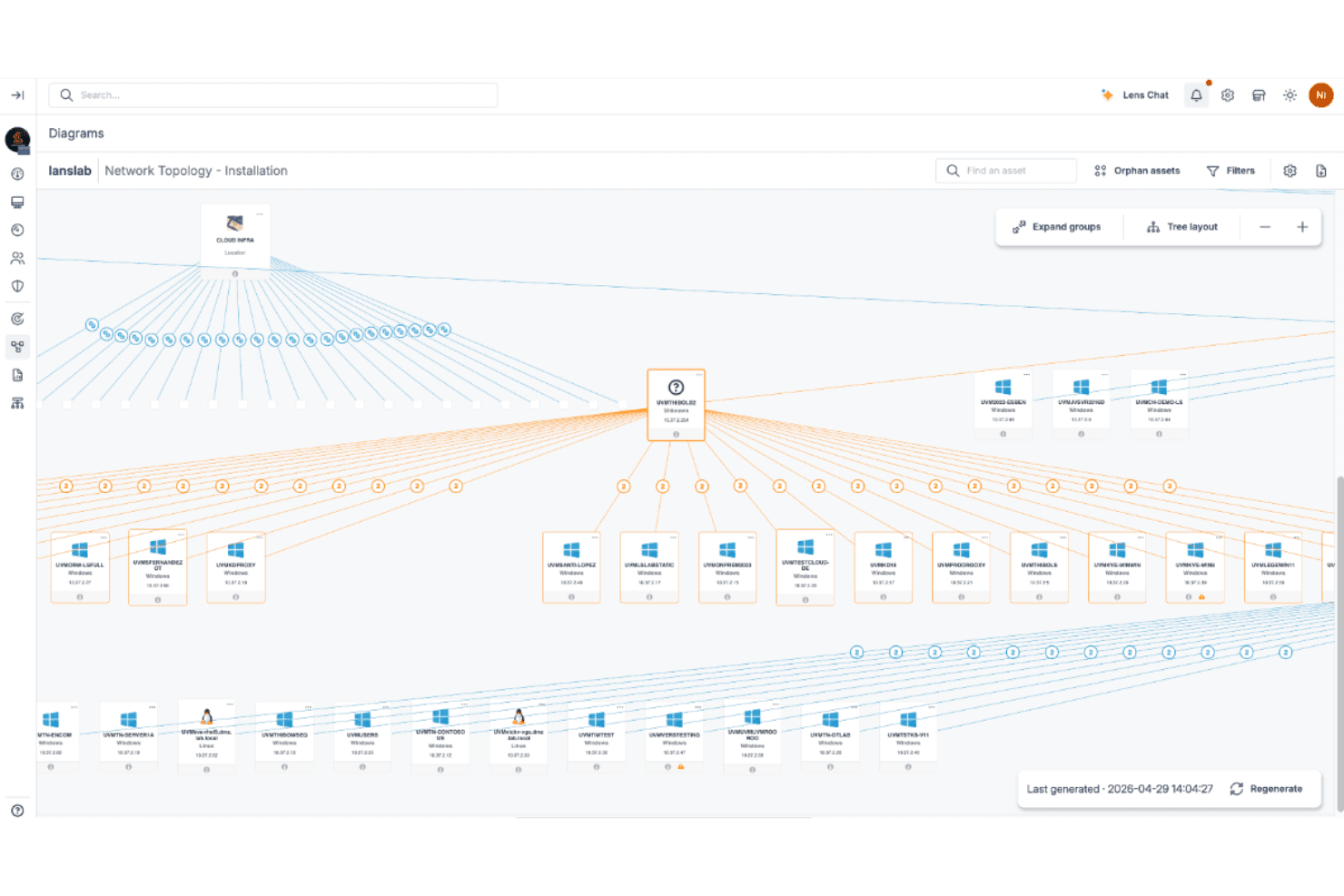Zoom out the diagram with minus button
Screen dimensions: 1344x896
point(1265,227)
